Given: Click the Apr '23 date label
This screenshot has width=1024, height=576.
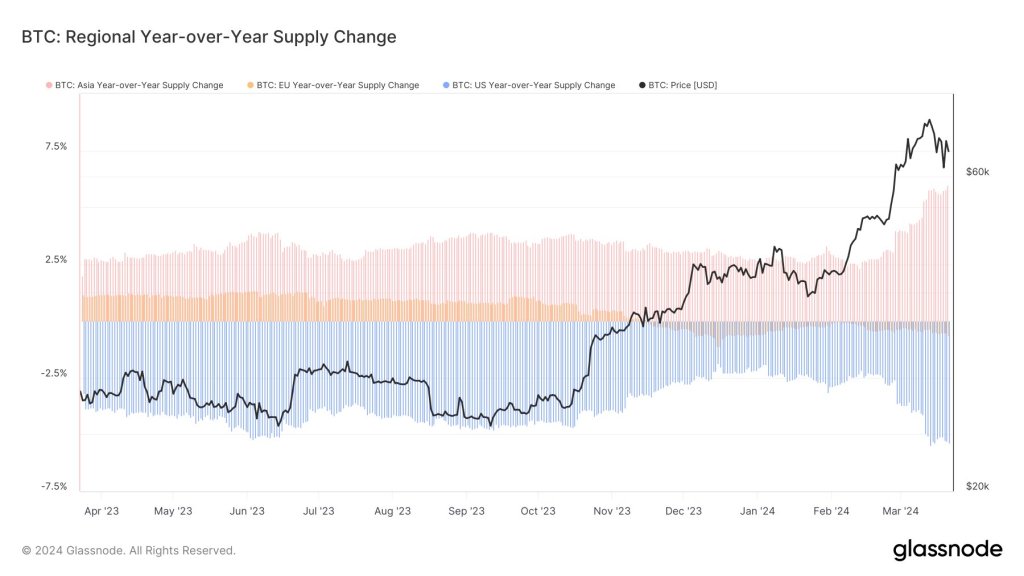Looking at the screenshot, I should pyautogui.click(x=101, y=511).
